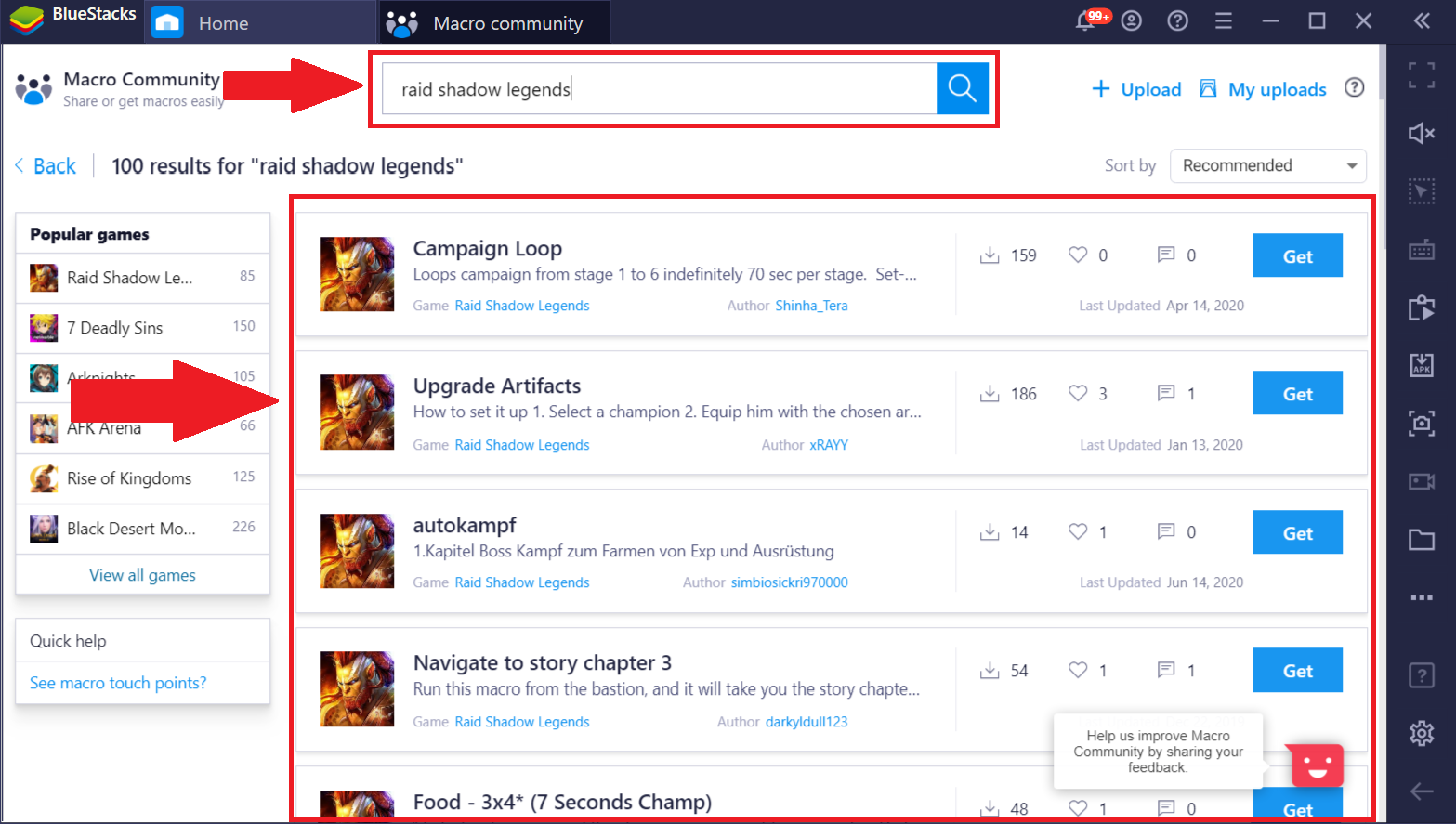1456x824 pixels.
Task: Go Back from search results
Action: [46, 166]
